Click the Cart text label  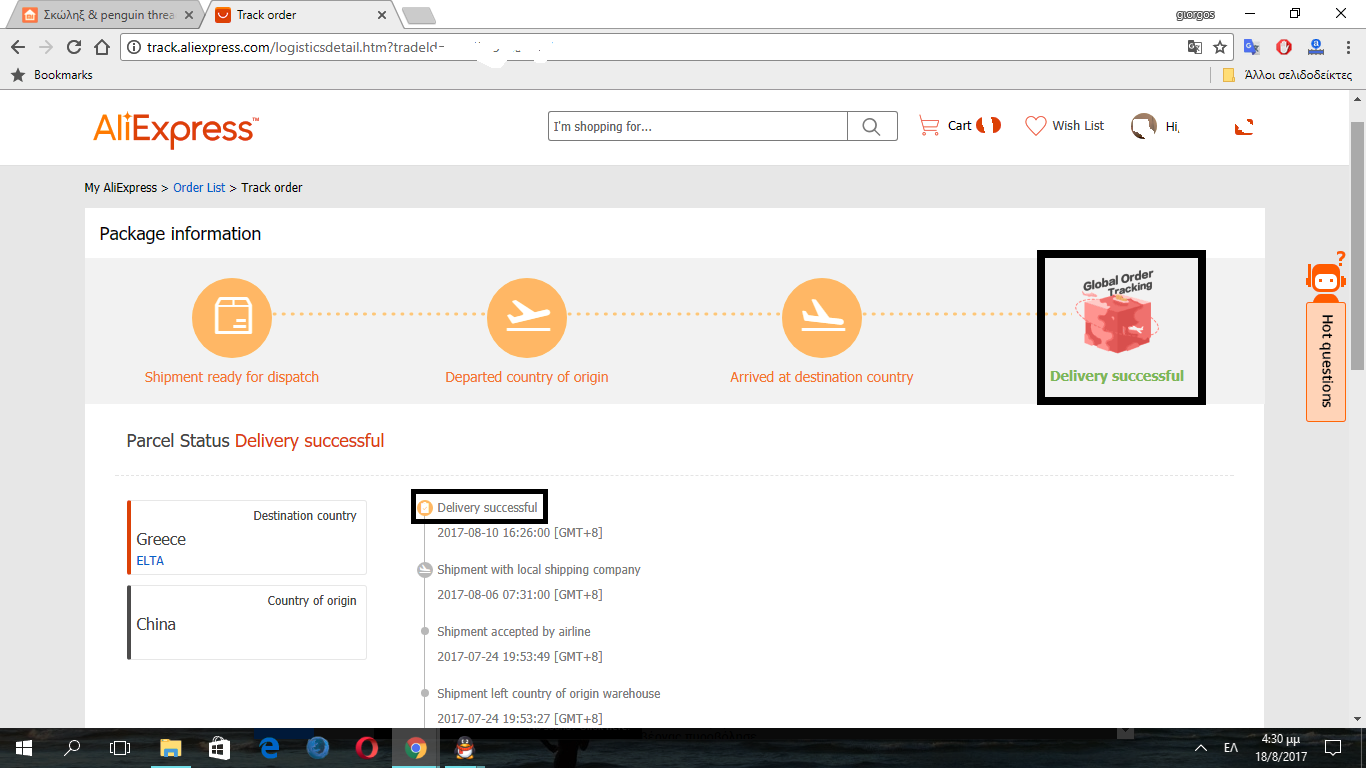(960, 126)
